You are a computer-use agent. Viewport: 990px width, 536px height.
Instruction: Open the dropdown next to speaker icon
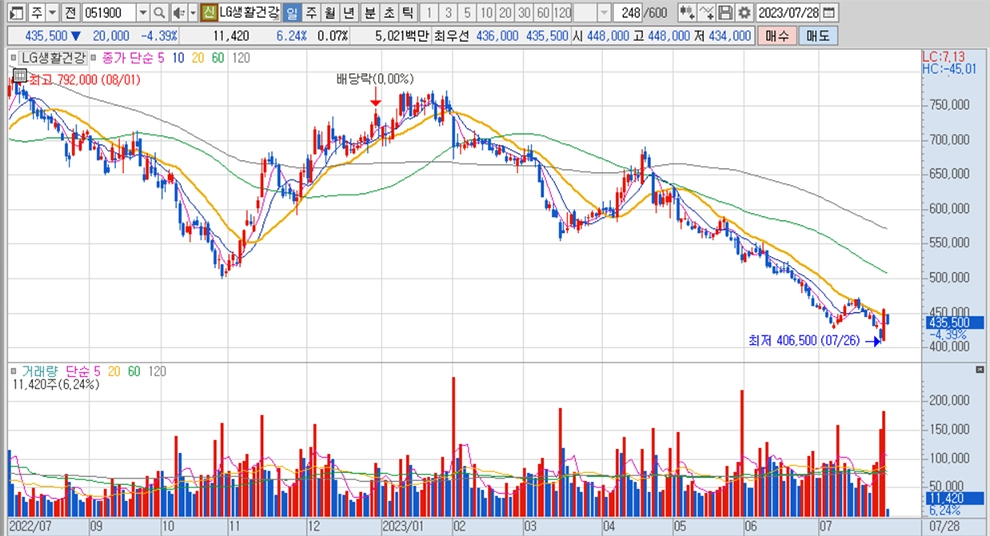[191, 13]
